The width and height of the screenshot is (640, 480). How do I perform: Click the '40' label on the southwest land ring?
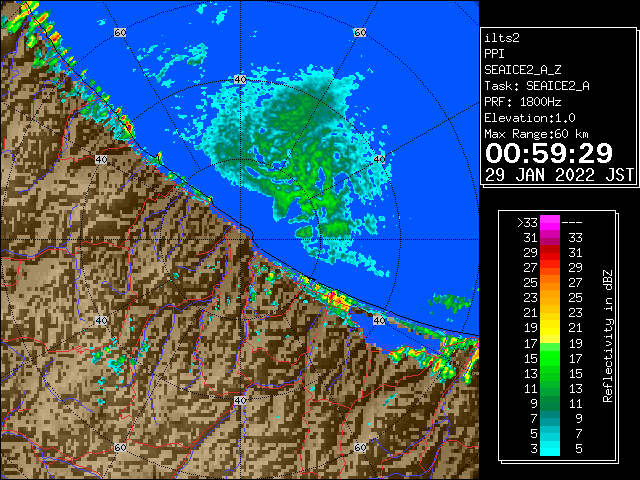[101, 320]
